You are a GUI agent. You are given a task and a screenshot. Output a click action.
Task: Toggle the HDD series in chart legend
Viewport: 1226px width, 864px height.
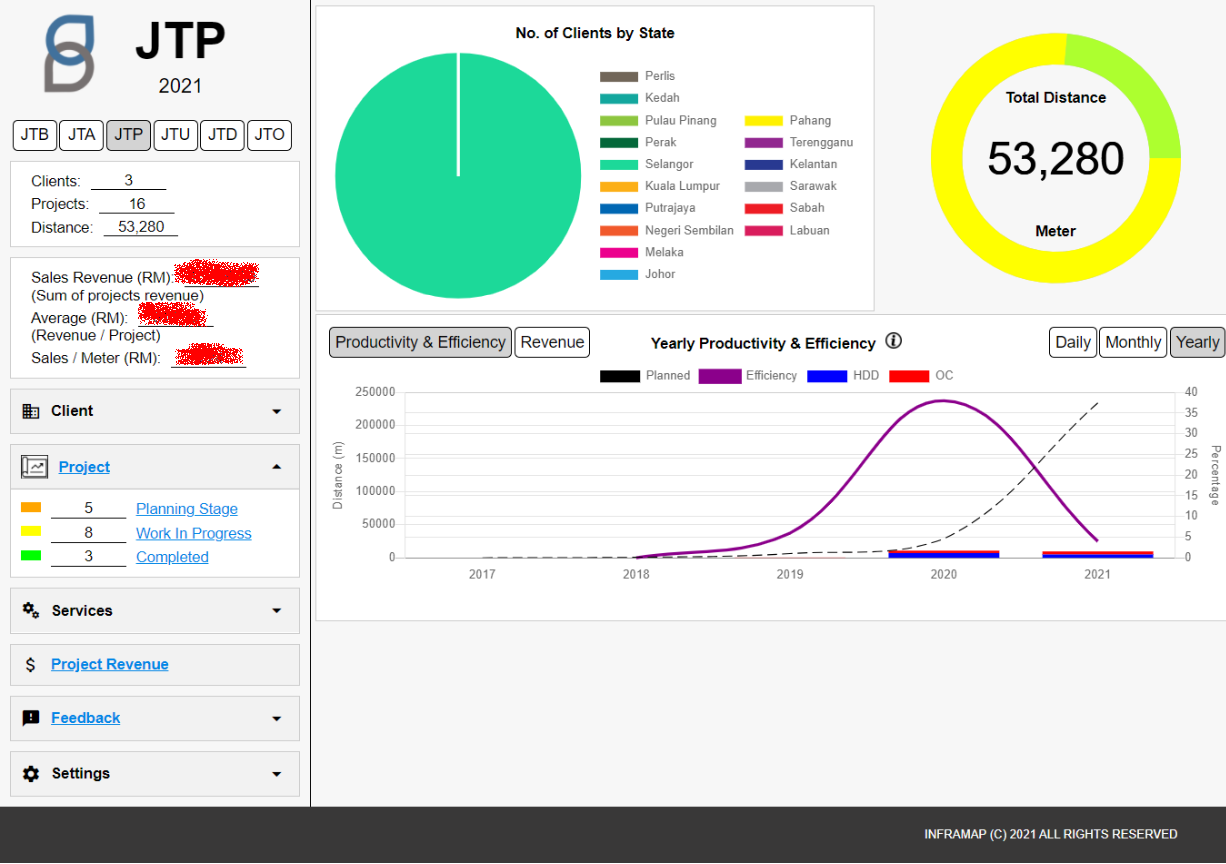[843, 376]
